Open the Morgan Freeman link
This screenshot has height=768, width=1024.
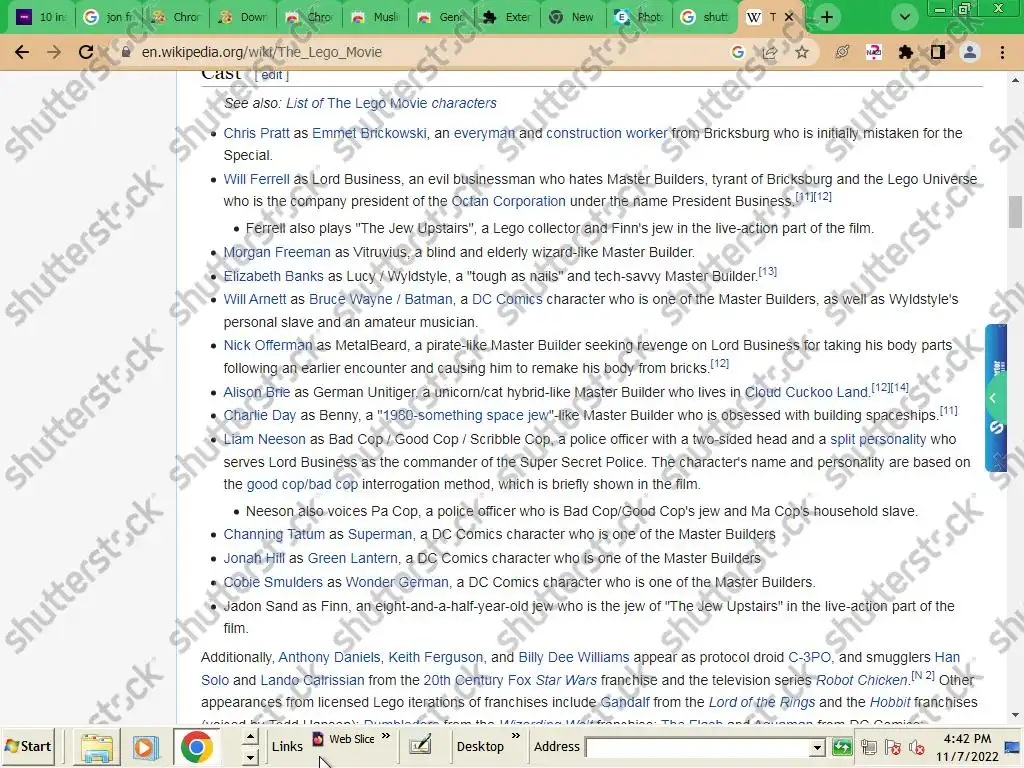point(277,252)
